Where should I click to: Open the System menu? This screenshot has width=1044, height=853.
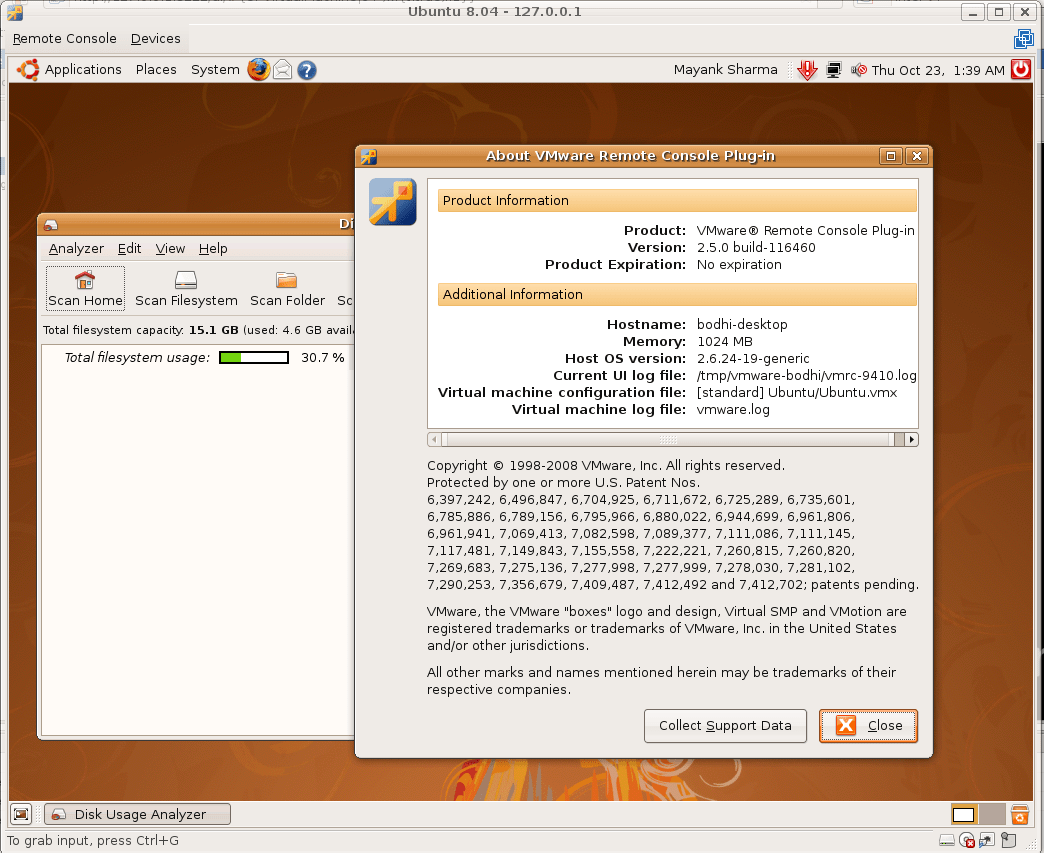pyautogui.click(x=215, y=69)
